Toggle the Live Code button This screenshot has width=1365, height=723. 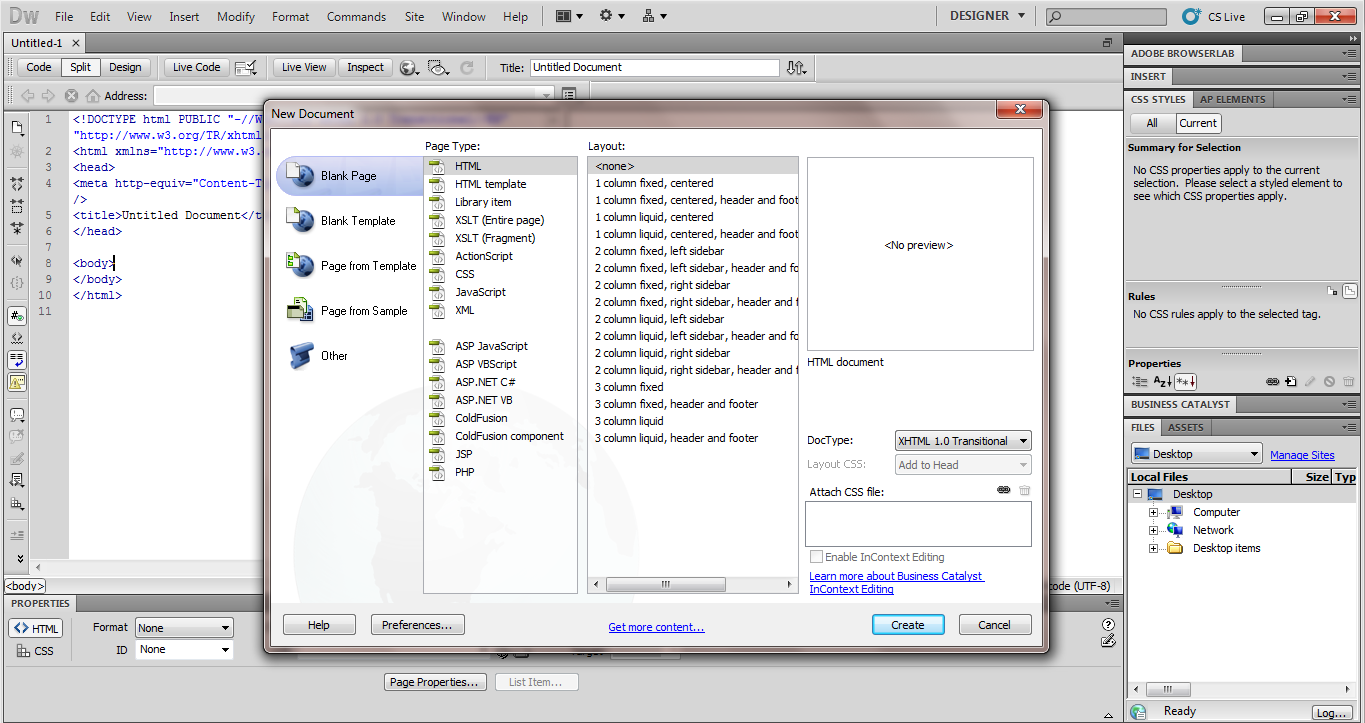196,67
